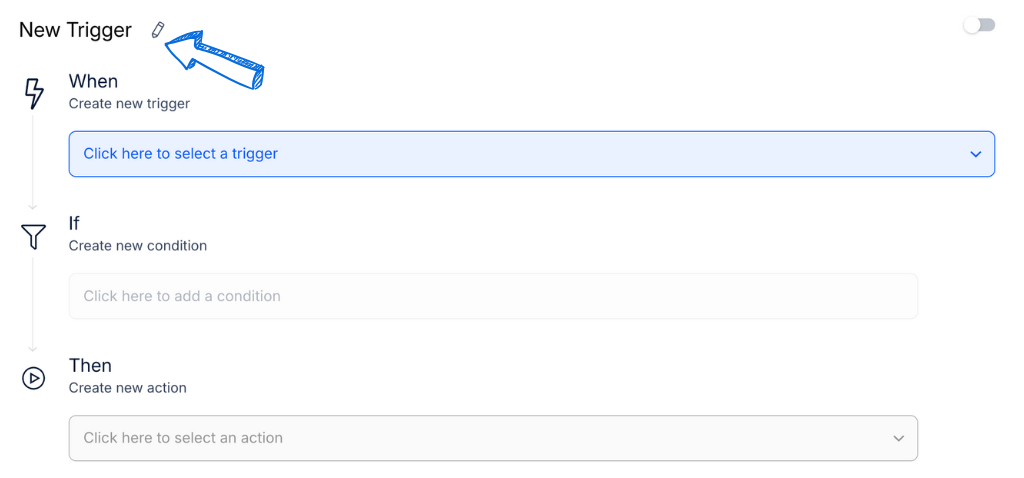Expand the gray chevron in the action selector
The image size is (1024, 478).
point(899,438)
